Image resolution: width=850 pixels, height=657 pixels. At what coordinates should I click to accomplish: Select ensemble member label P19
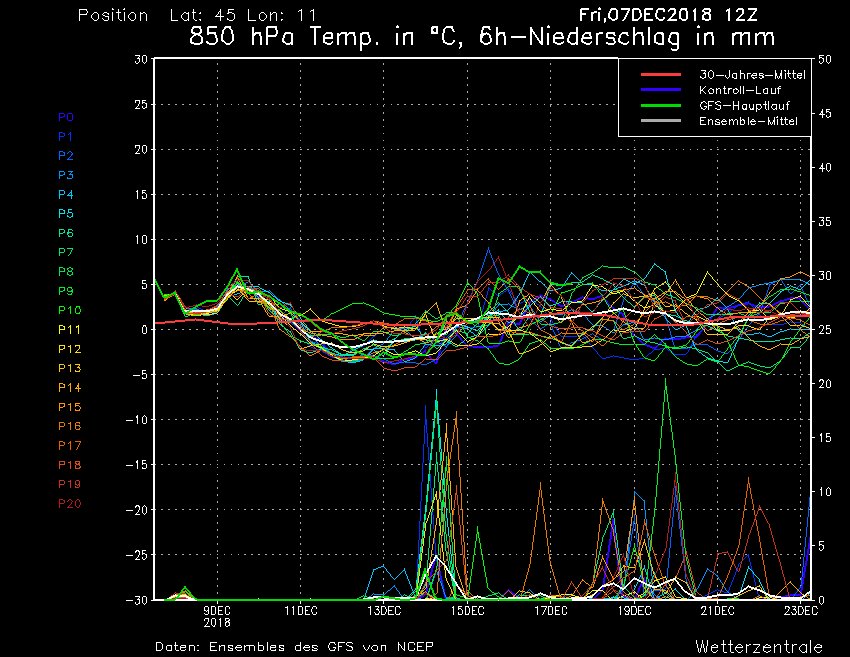click(69, 484)
